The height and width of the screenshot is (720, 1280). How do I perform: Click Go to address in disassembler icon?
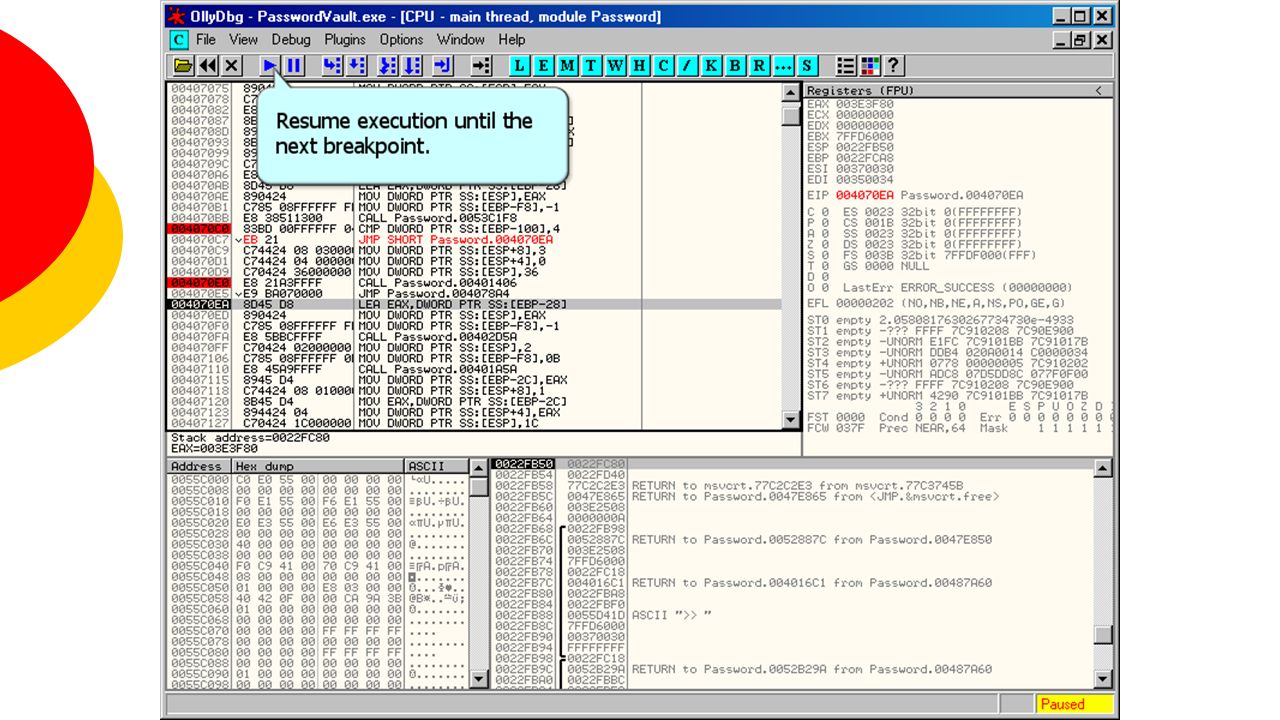click(481, 65)
